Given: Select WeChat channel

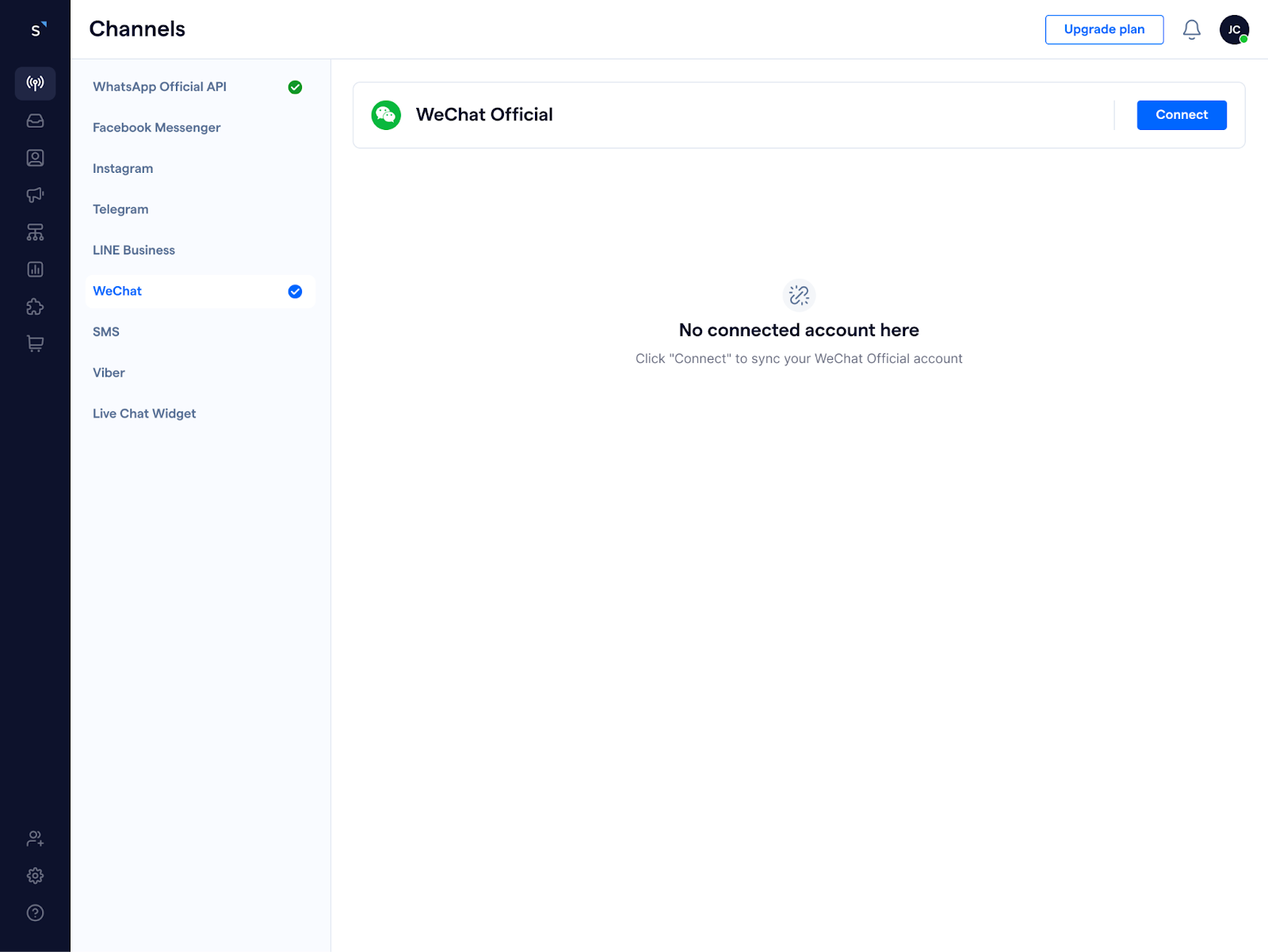Looking at the screenshot, I should [x=200, y=292].
